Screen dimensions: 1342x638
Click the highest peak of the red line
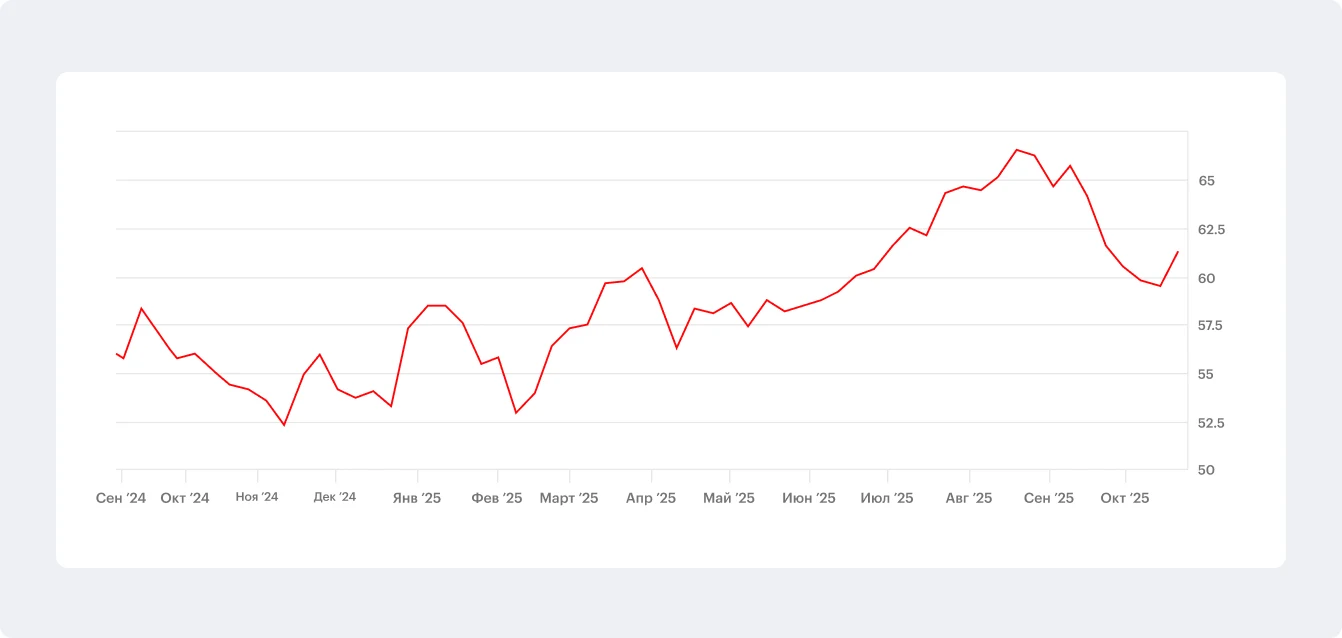tap(1017, 150)
